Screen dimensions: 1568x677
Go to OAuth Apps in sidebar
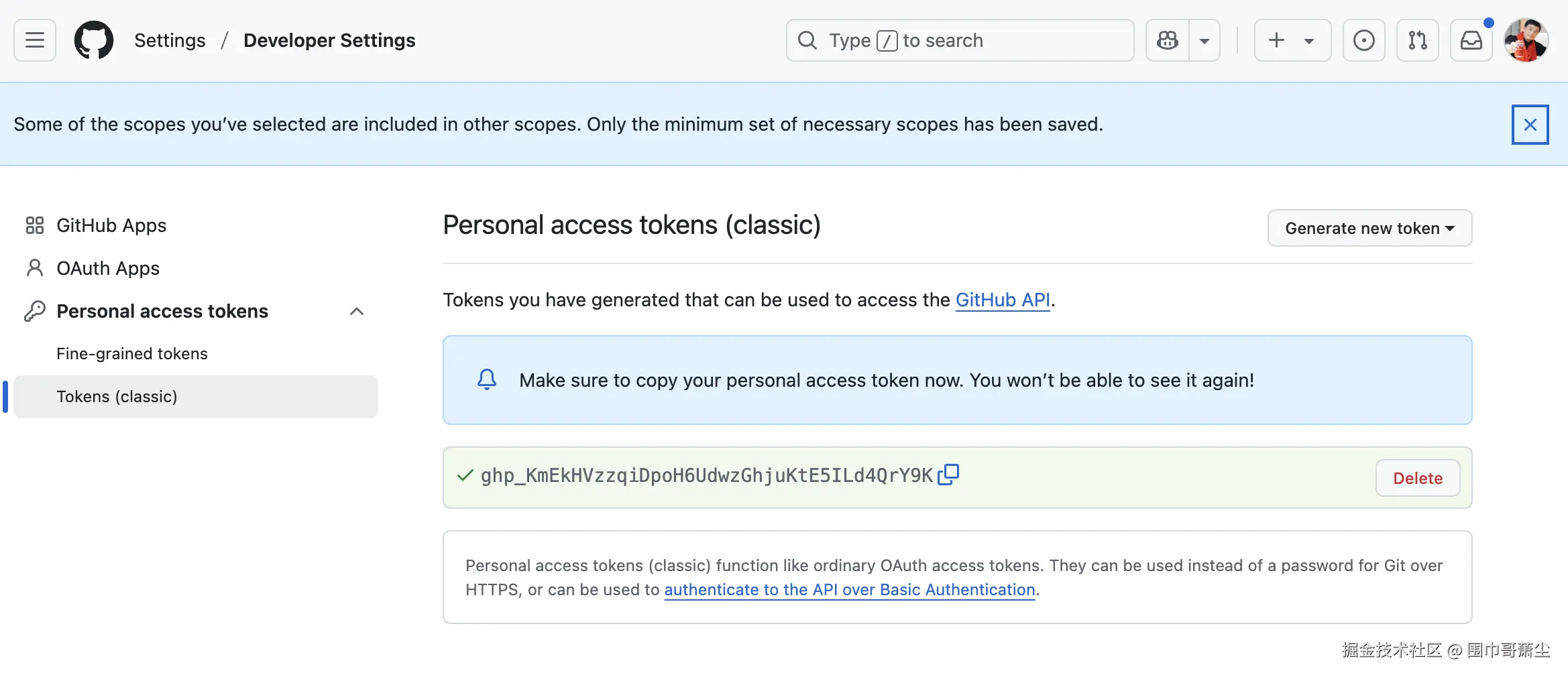pyautogui.click(x=108, y=268)
